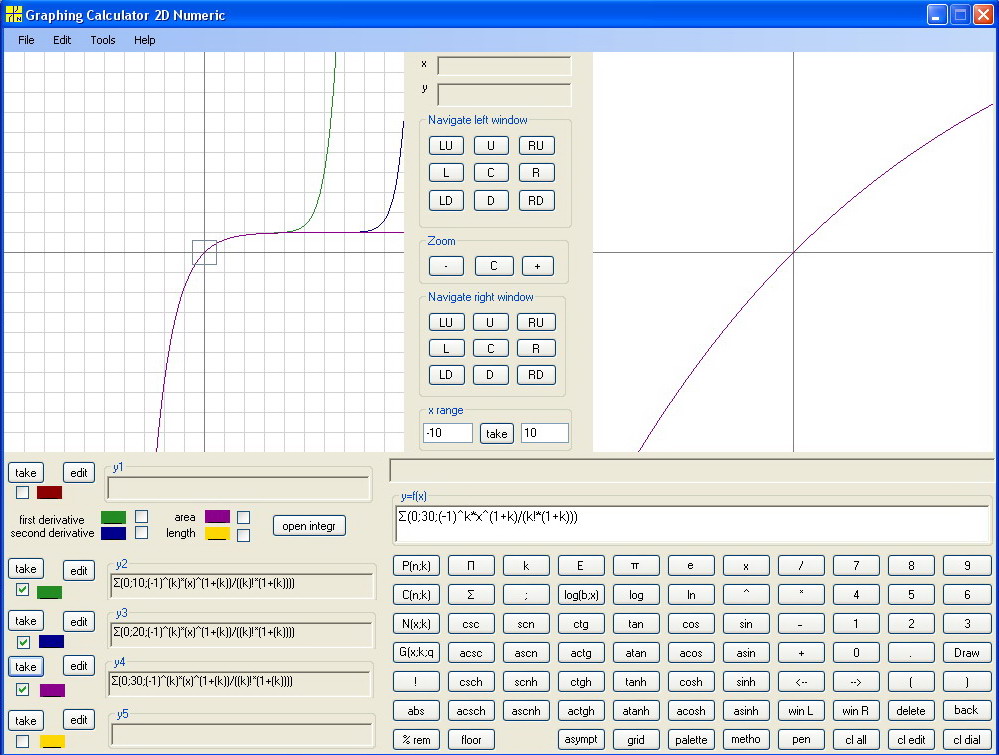Click the sin function key
999x755 pixels.
pos(746,624)
